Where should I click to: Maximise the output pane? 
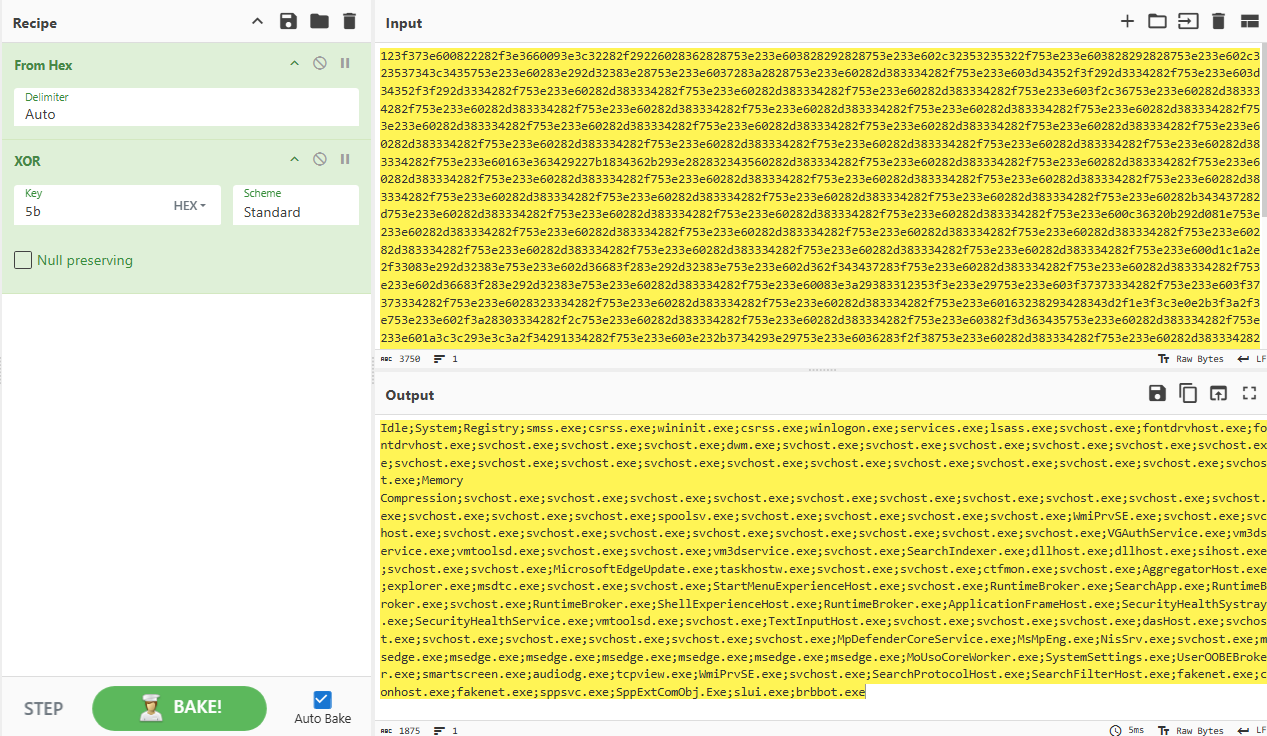pyautogui.click(x=1249, y=394)
